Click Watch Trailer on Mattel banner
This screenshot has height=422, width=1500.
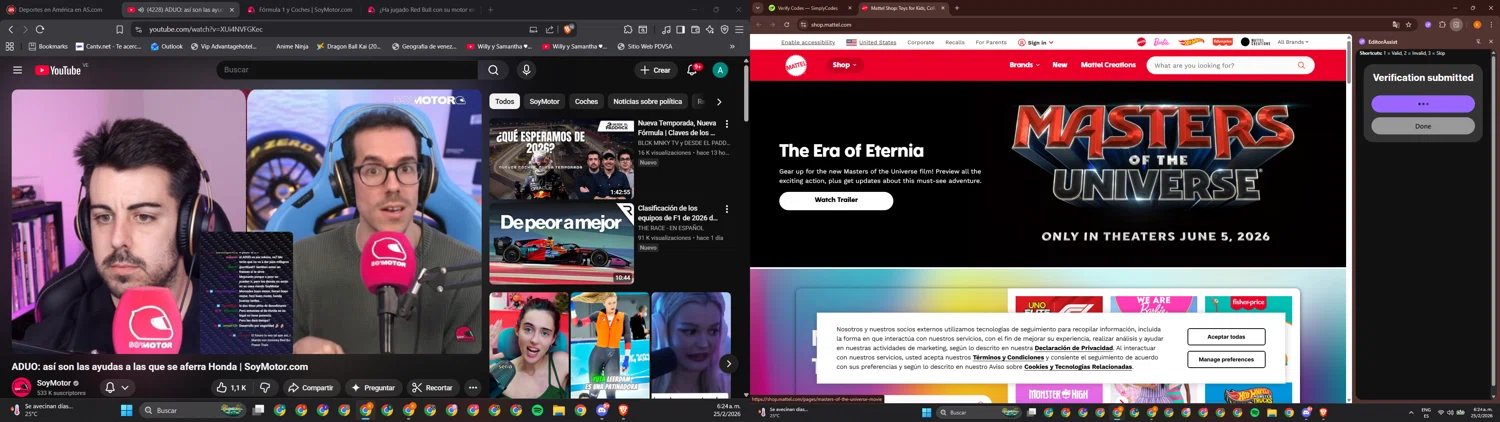(836, 200)
